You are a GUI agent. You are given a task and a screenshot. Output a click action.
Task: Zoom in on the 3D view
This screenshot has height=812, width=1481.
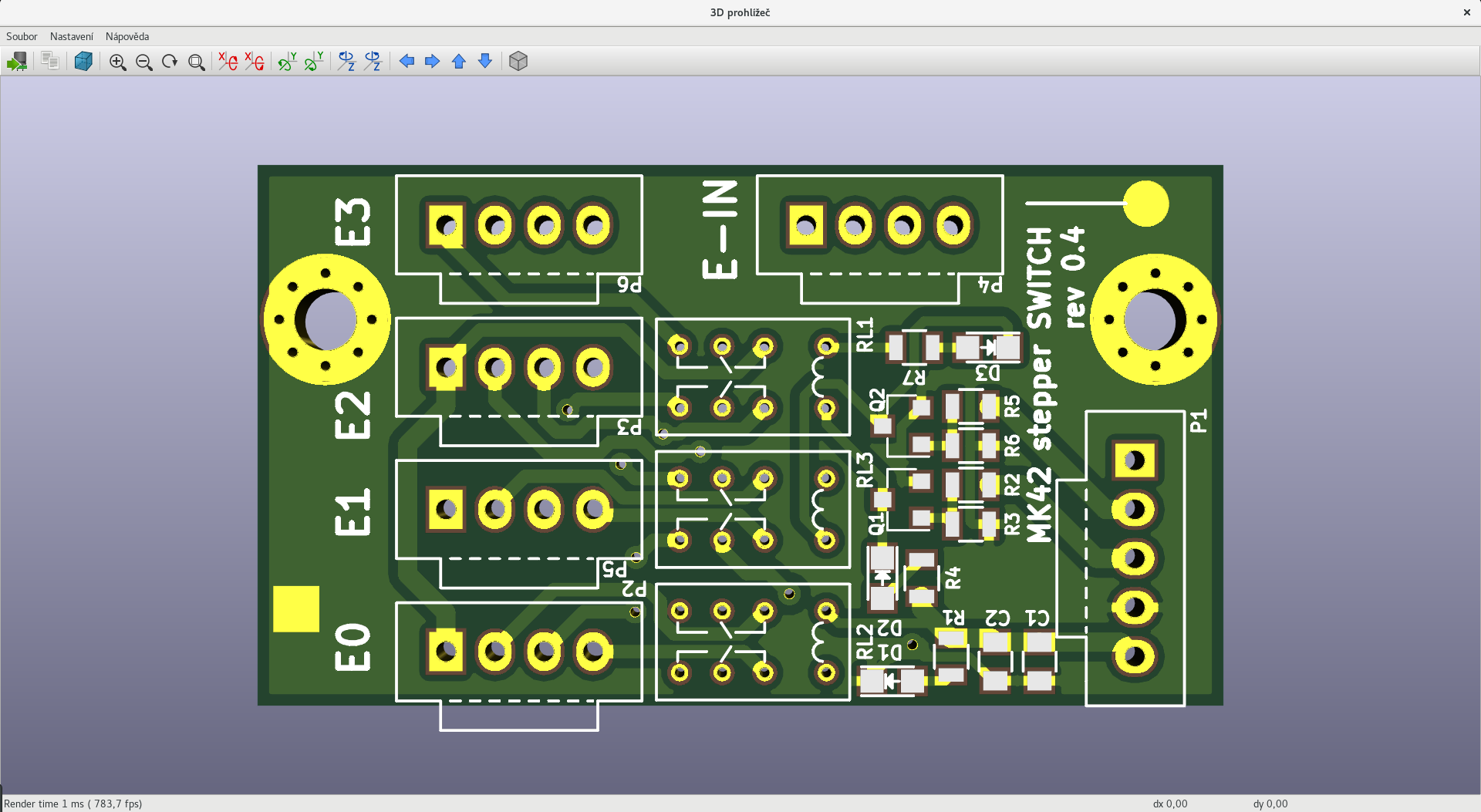(x=118, y=62)
